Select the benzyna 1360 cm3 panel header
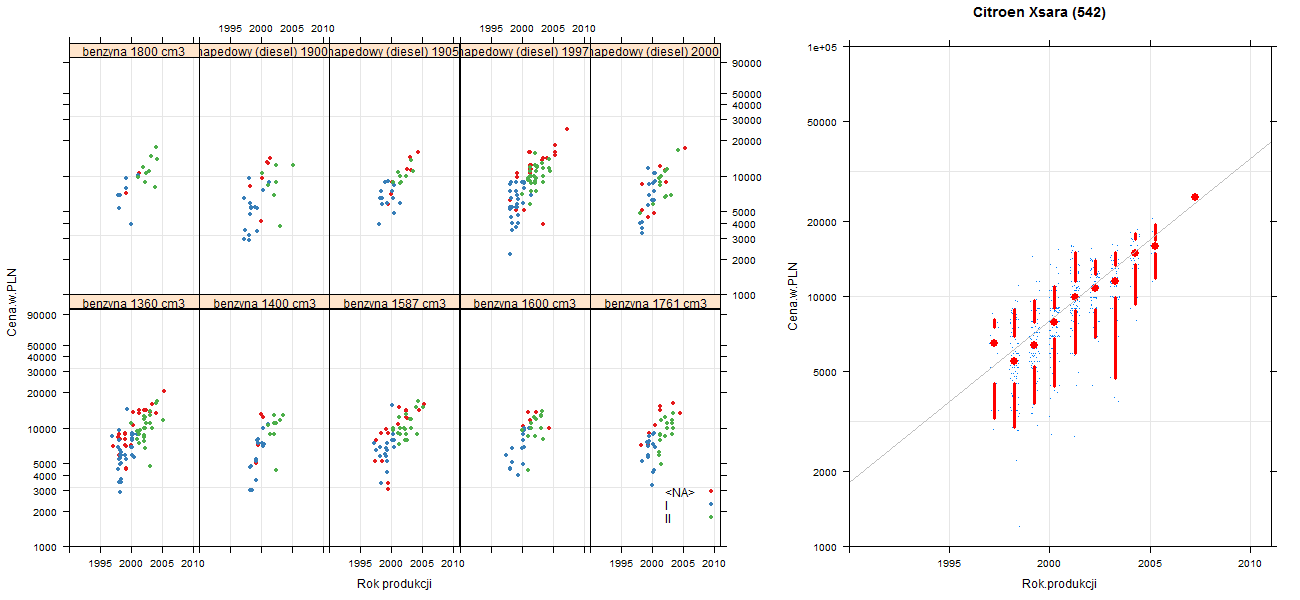 coord(134,302)
